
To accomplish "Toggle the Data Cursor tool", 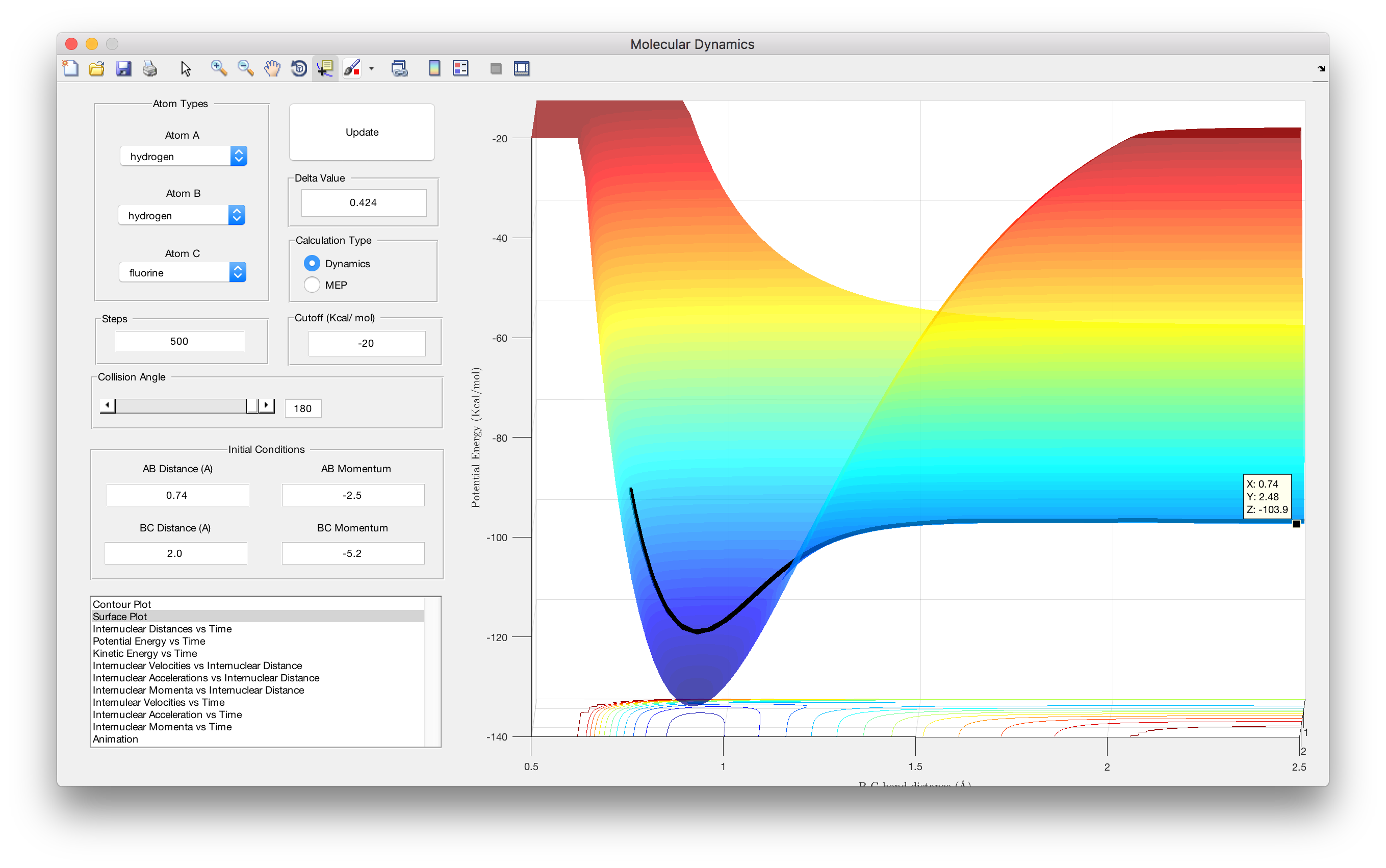I will (325, 68).
